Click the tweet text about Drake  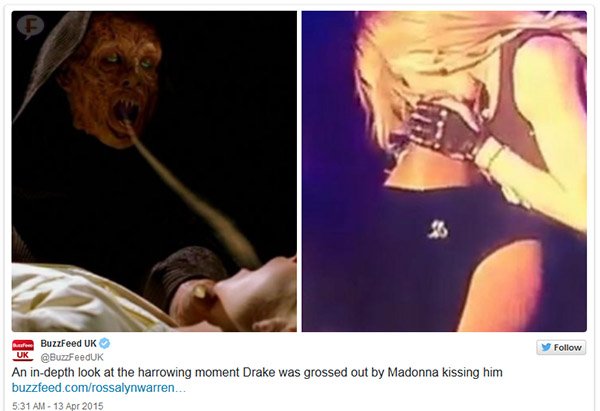[x=257, y=372]
